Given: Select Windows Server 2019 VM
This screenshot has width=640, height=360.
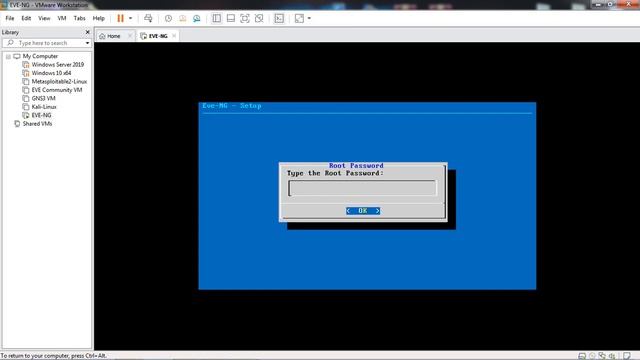Looking at the screenshot, I should pos(58,64).
